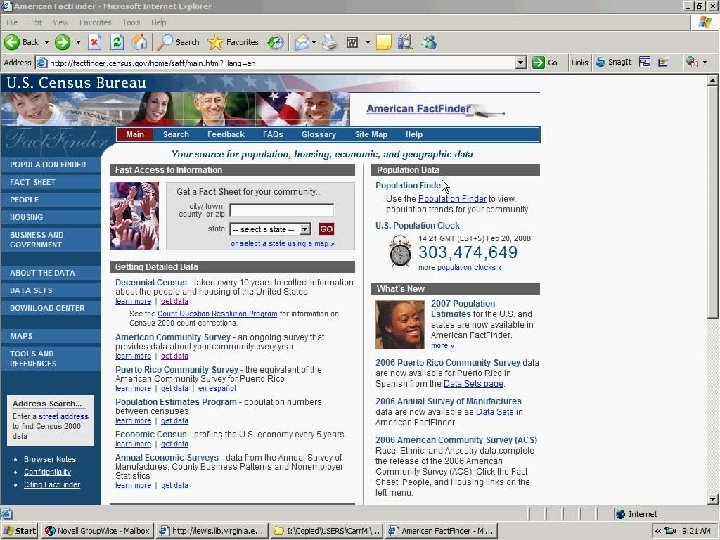Click the yellow Discuss note icon
Screen dimensions: 720x540
[384, 42]
